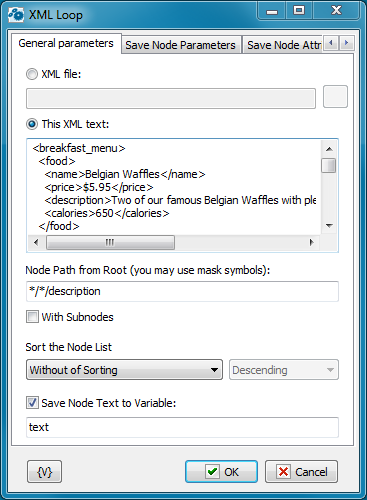Select the This XML text radio button
Viewport: 367px width, 500px height.
click(x=32, y=124)
